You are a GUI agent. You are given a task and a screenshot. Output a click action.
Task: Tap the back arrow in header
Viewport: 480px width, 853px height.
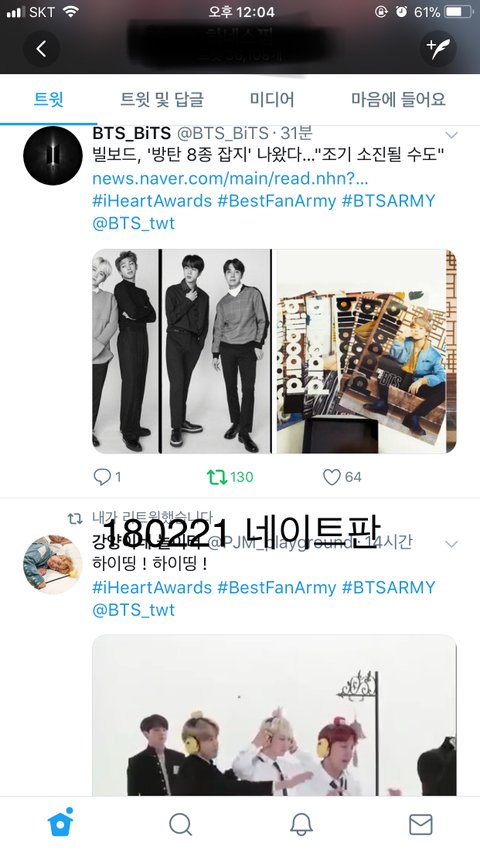pos(41,49)
